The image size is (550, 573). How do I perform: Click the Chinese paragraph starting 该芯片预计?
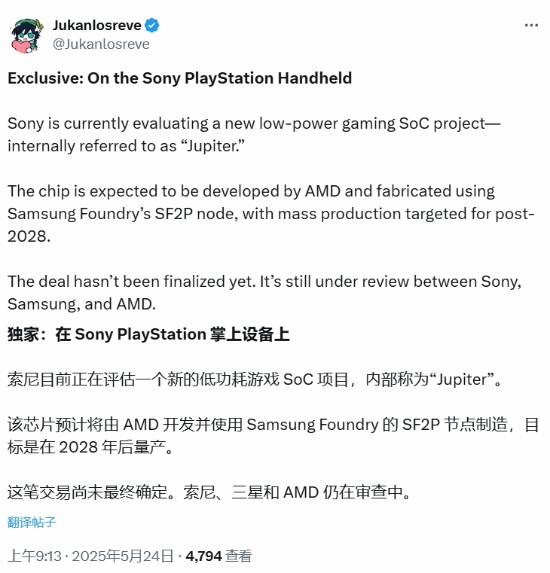[273, 436]
